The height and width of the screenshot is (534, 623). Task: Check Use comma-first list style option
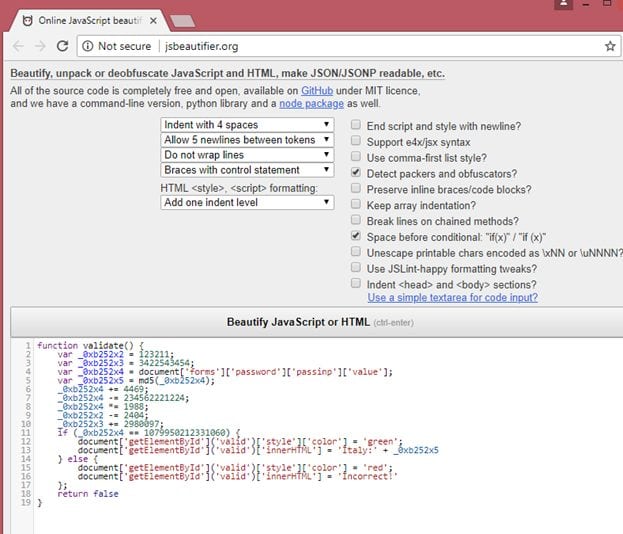(357, 158)
